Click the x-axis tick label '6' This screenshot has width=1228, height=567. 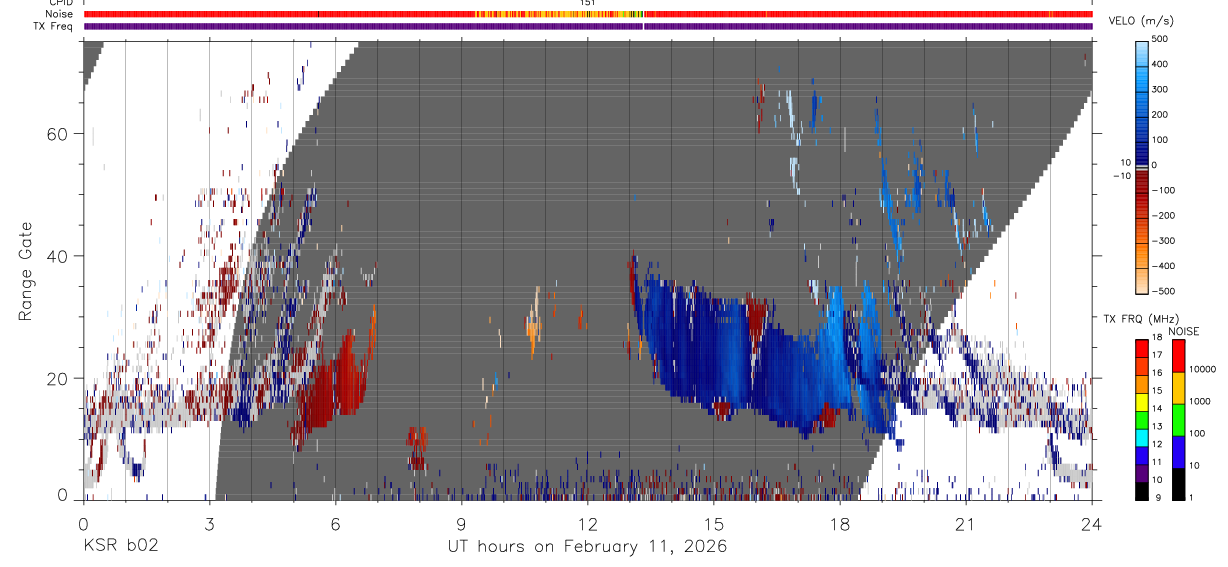[x=336, y=523]
